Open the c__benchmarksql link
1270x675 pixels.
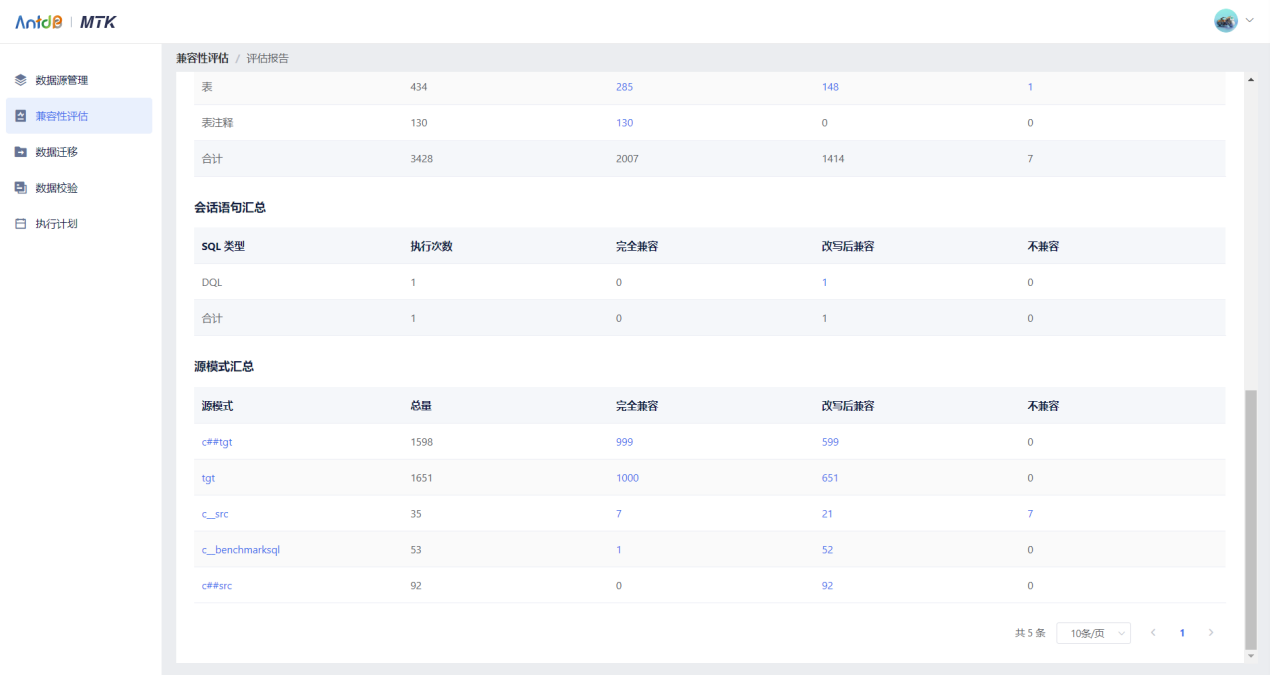point(240,549)
